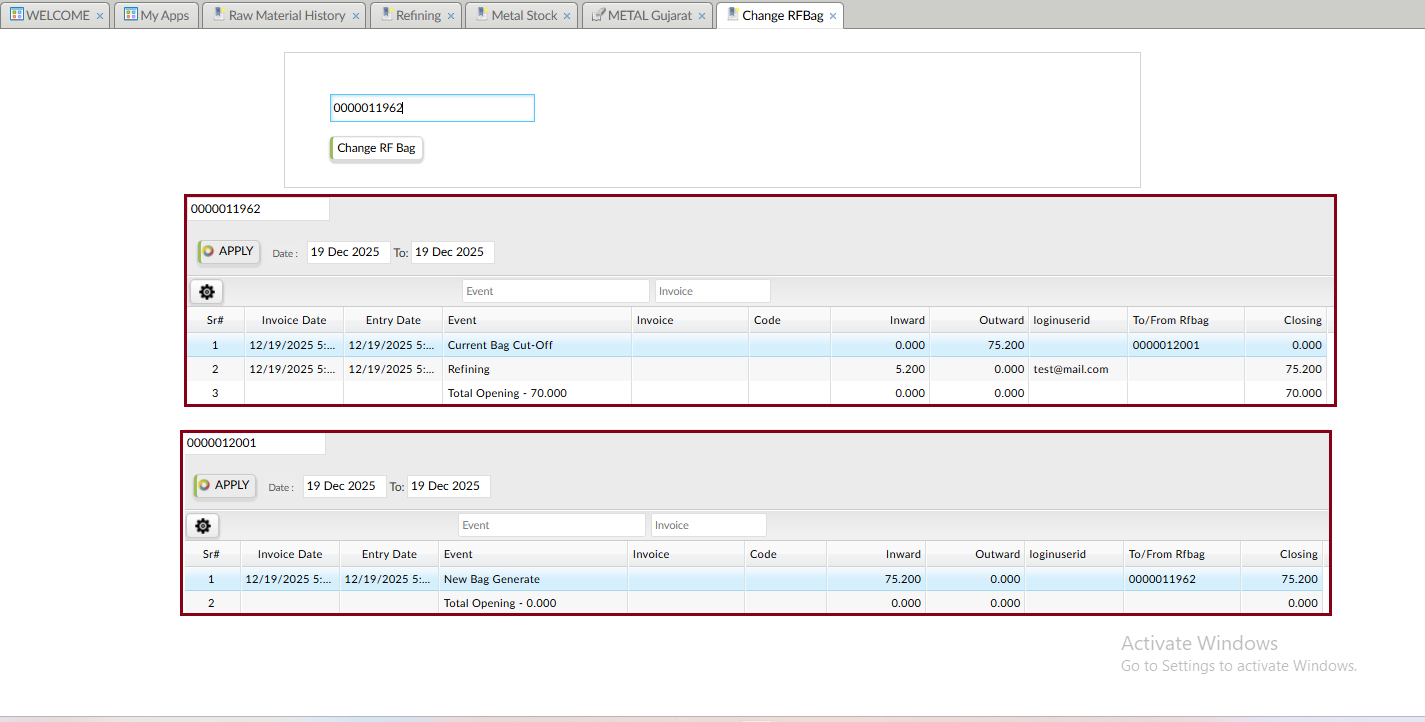Open the From date field in first panel
The image size is (1425, 722).
tap(347, 252)
